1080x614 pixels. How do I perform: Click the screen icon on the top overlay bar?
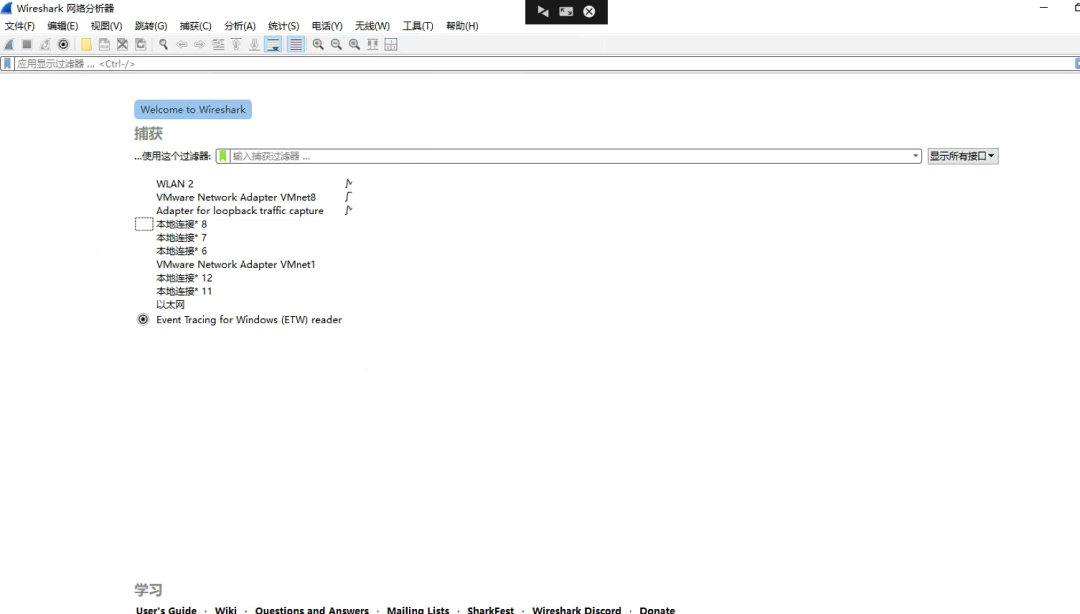point(566,11)
